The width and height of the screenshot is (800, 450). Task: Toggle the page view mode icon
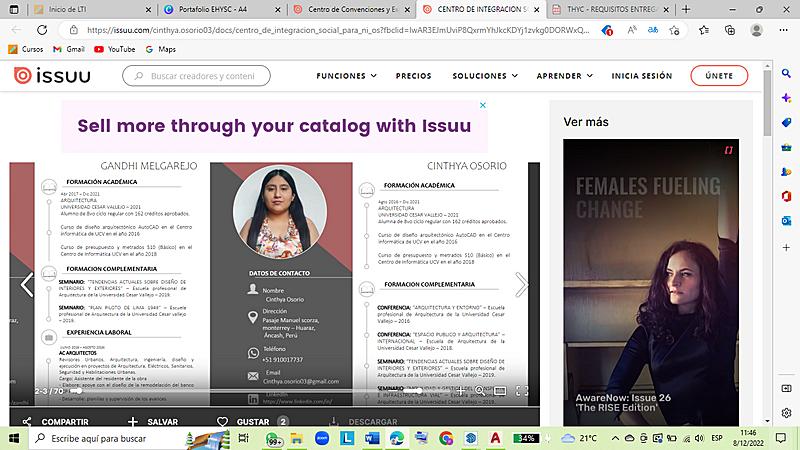[500, 391]
